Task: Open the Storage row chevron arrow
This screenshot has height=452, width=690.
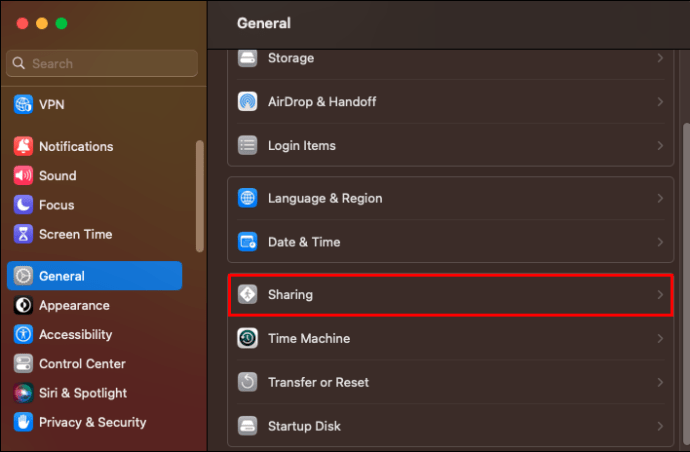Action: 660,59
